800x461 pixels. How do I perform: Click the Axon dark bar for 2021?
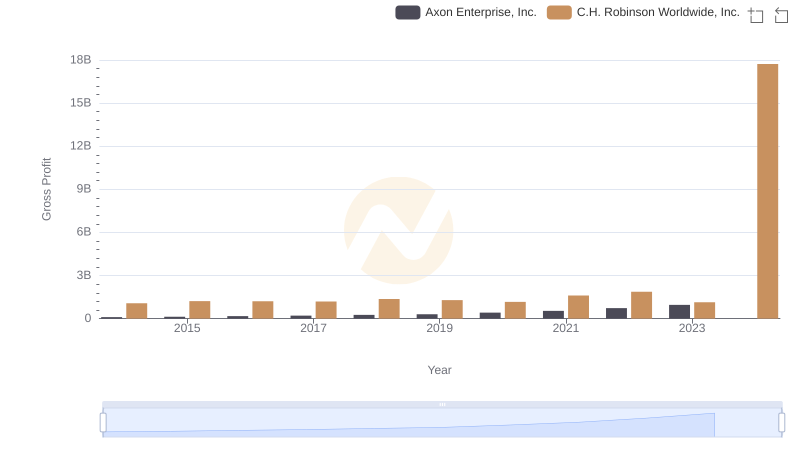[554, 315]
